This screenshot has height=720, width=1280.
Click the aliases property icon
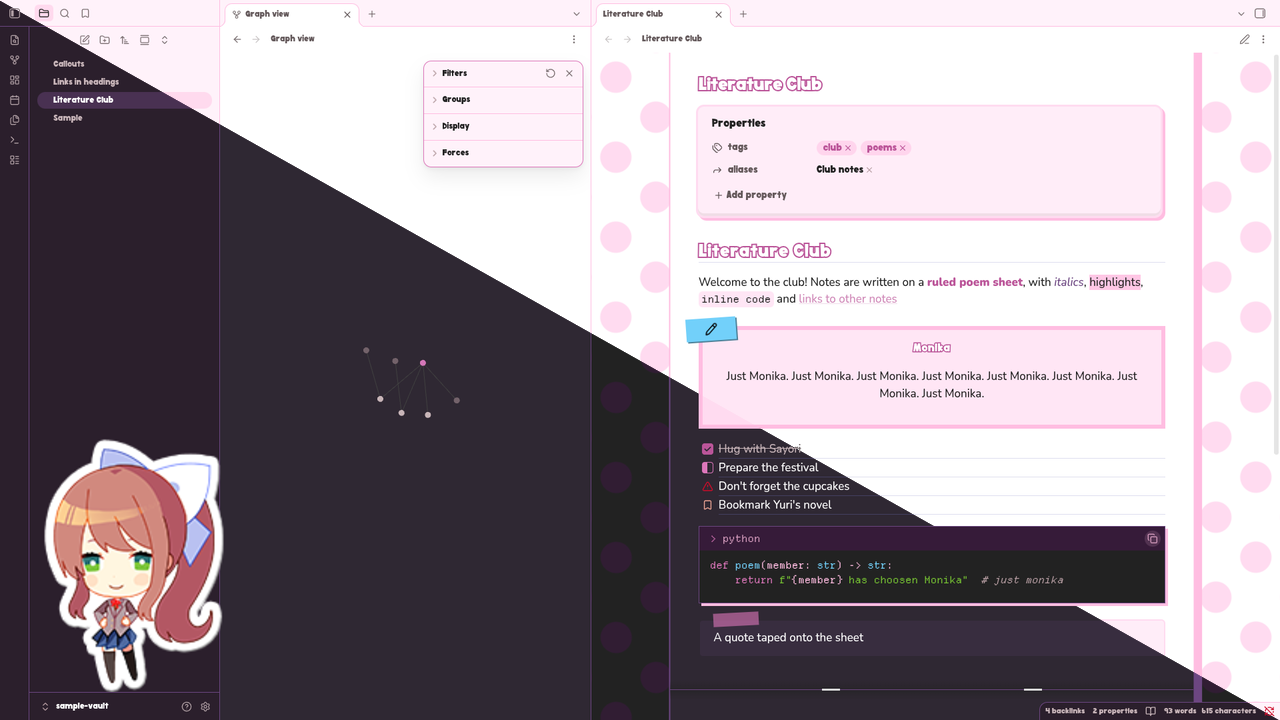coord(717,170)
